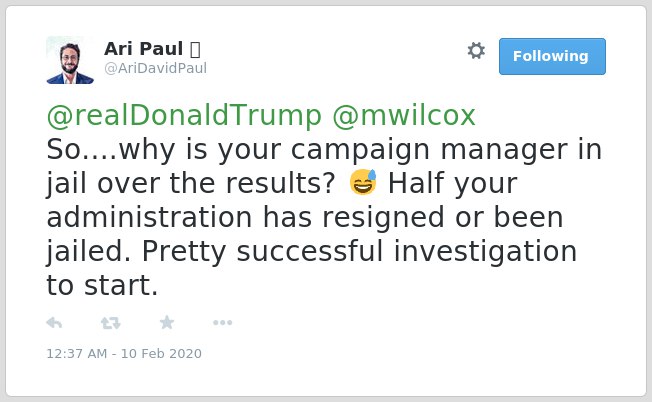The width and height of the screenshot is (652, 402).
Task: Click the word "administration" in the tweet text
Action: click(149, 217)
